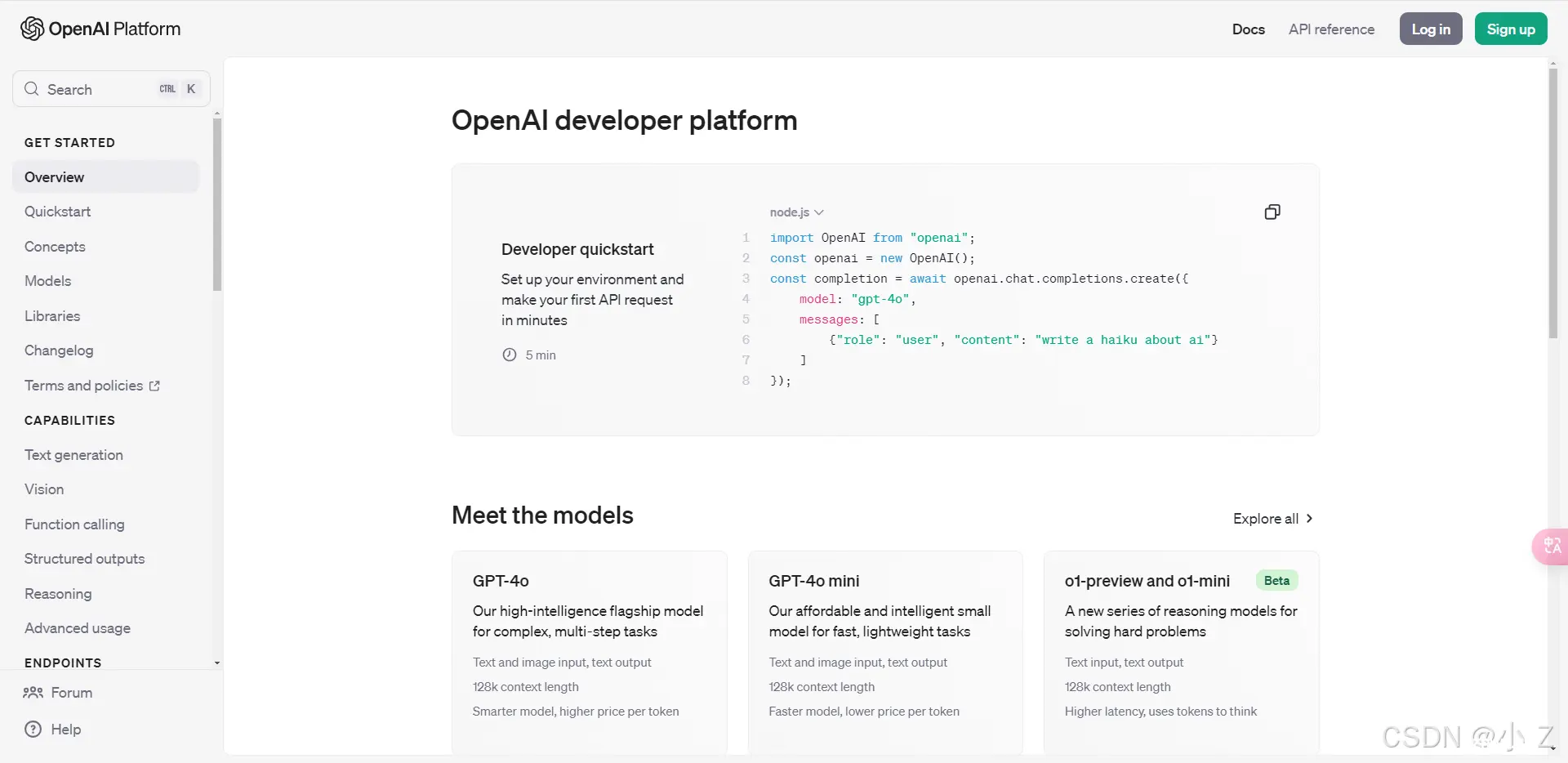Open Text generation page
Image resolution: width=1568 pixels, height=763 pixels.
coord(73,455)
